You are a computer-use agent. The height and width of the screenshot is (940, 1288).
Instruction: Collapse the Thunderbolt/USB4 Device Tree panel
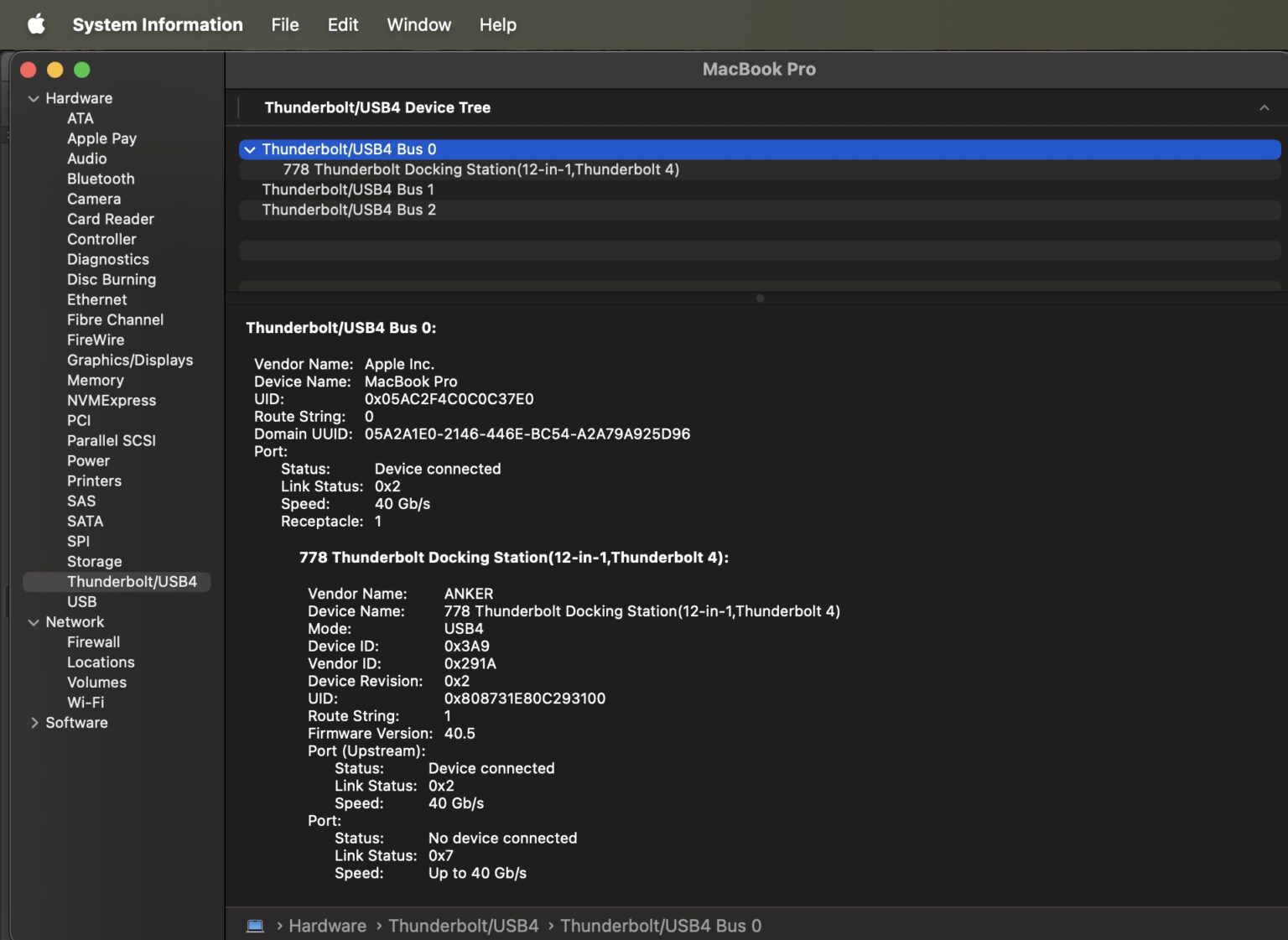click(x=1265, y=107)
